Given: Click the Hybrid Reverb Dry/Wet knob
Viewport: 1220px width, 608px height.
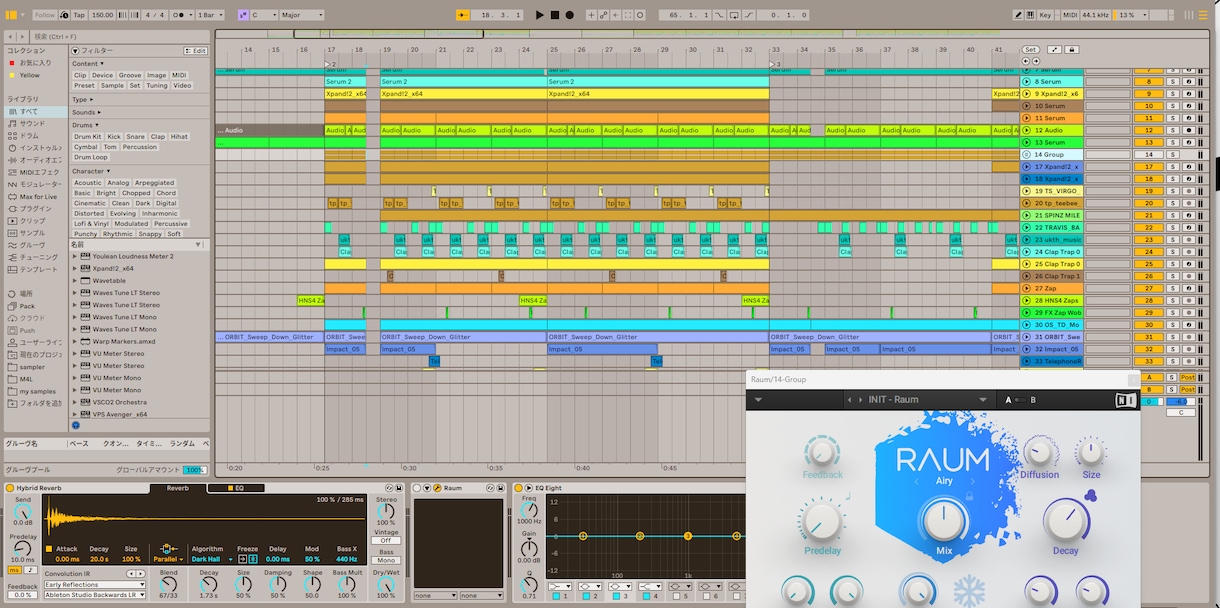Looking at the screenshot, I should point(385,586).
